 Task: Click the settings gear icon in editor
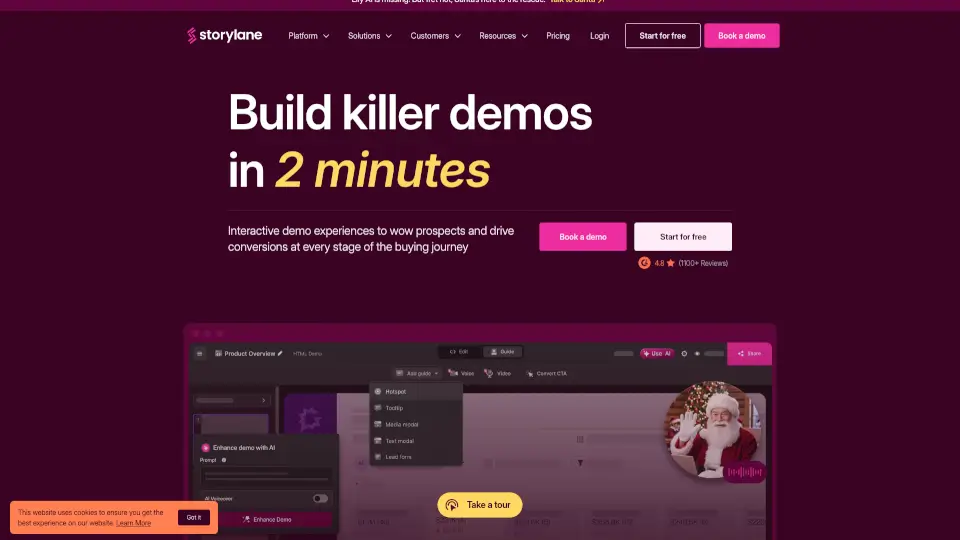point(684,353)
